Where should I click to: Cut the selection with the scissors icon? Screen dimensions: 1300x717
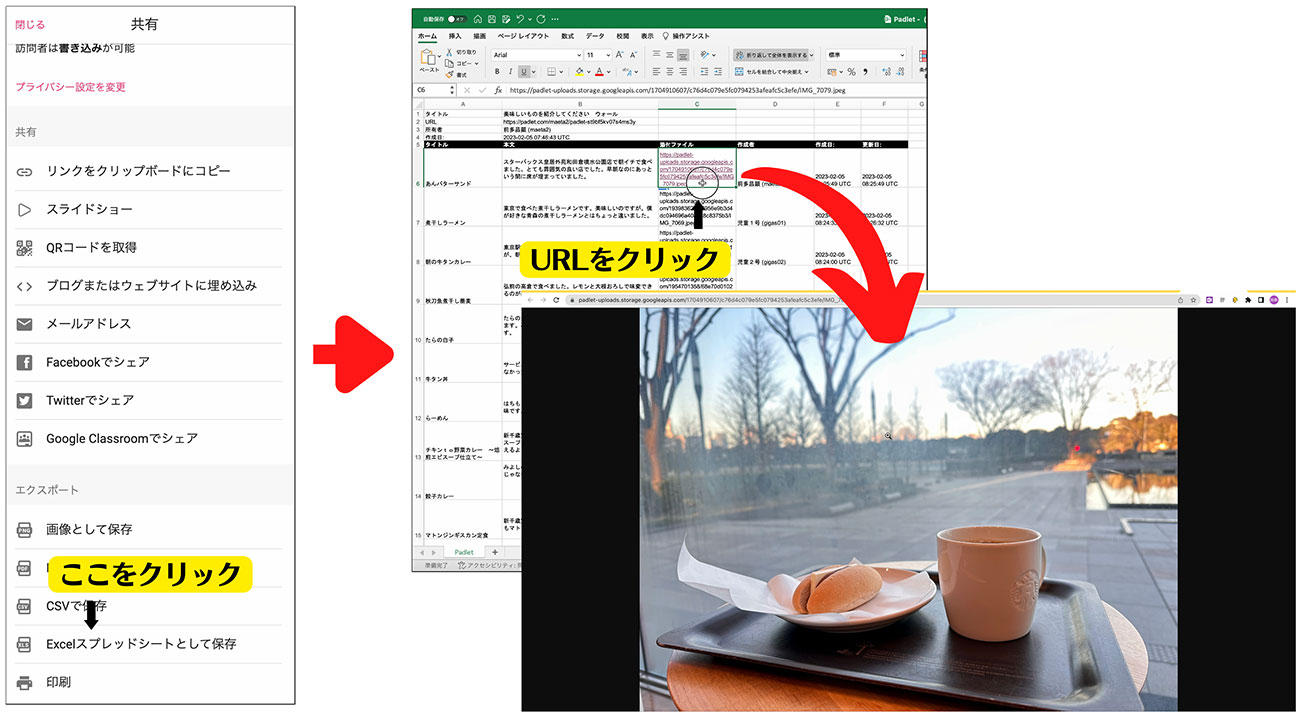[x=449, y=51]
